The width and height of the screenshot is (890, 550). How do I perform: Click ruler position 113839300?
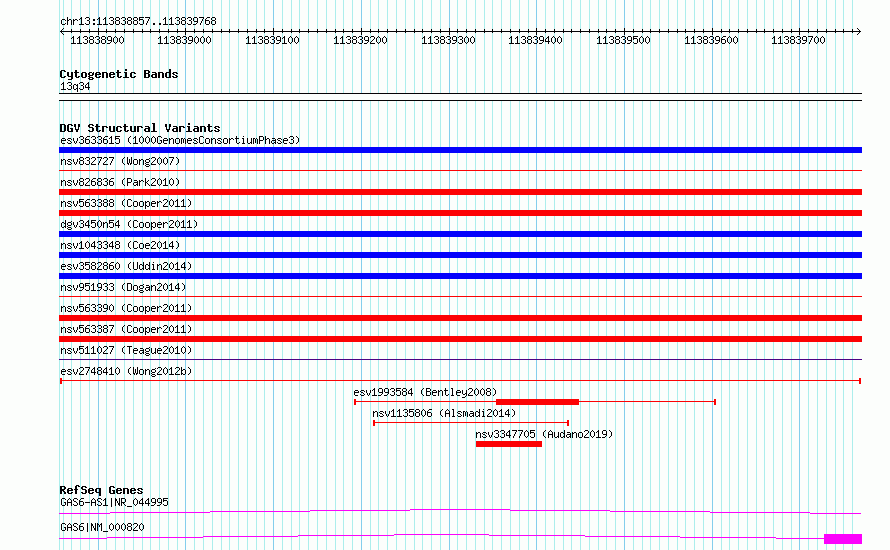pyautogui.click(x=448, y=40)
